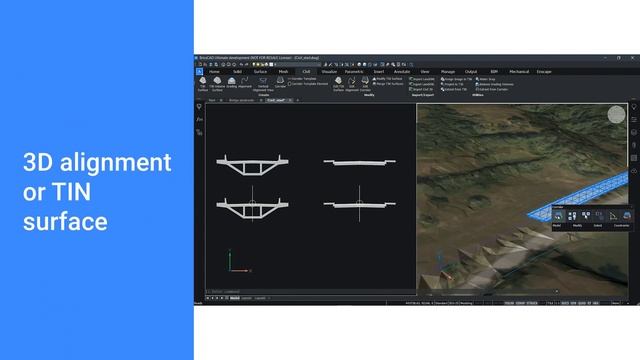
Task: Select the Civil ribbon tab
Action: click(306, 71)
